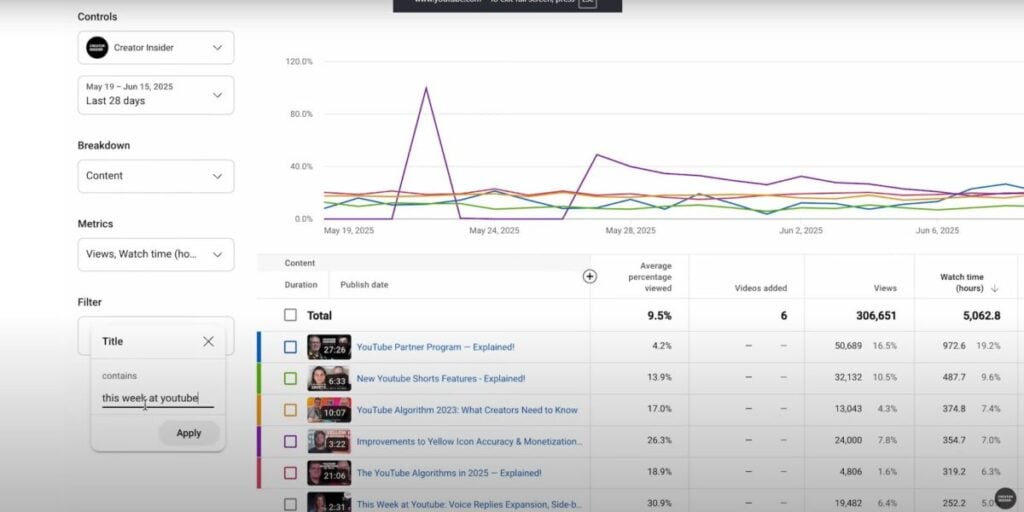This screenshot has height=512, width=1024.
Task: Click the Duration column header
Action: click(x=301, y=285)
